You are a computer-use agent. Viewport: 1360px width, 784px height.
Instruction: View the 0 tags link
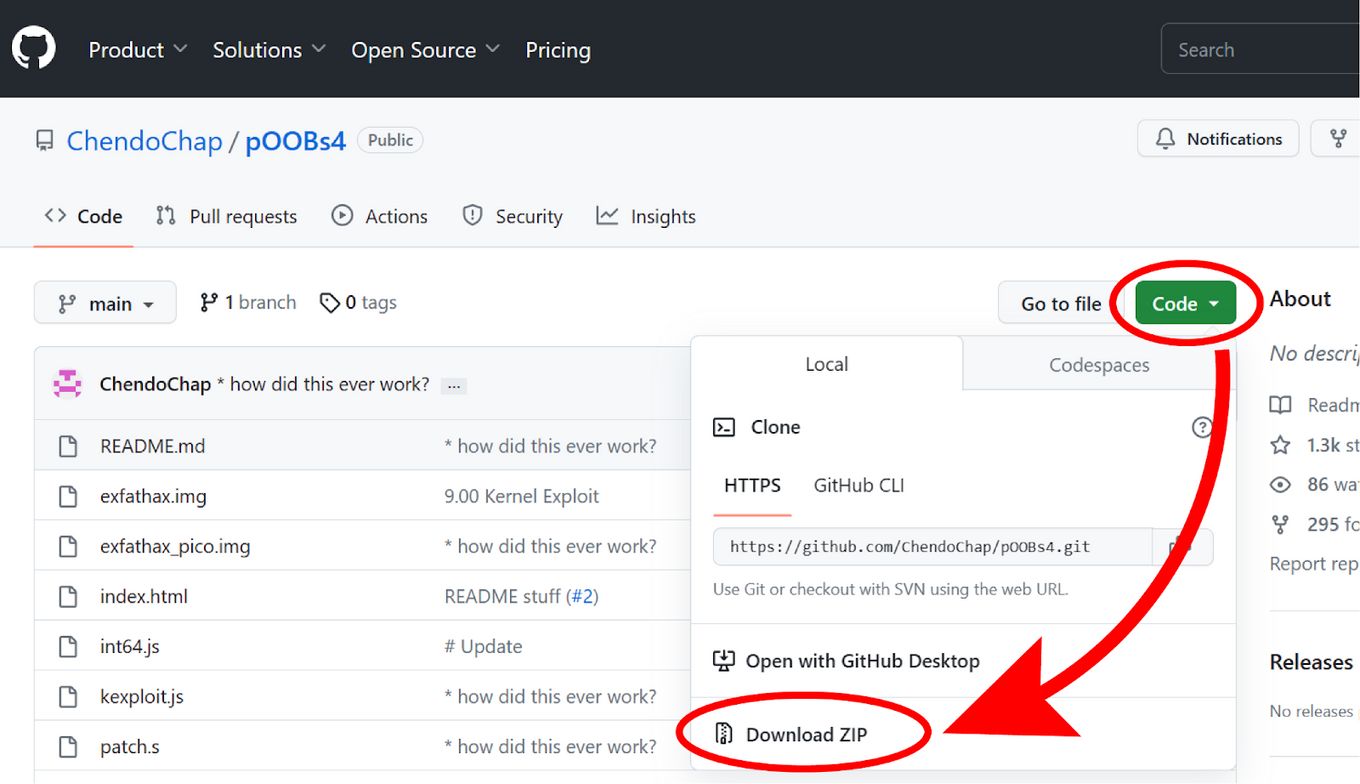coord(358,302)
